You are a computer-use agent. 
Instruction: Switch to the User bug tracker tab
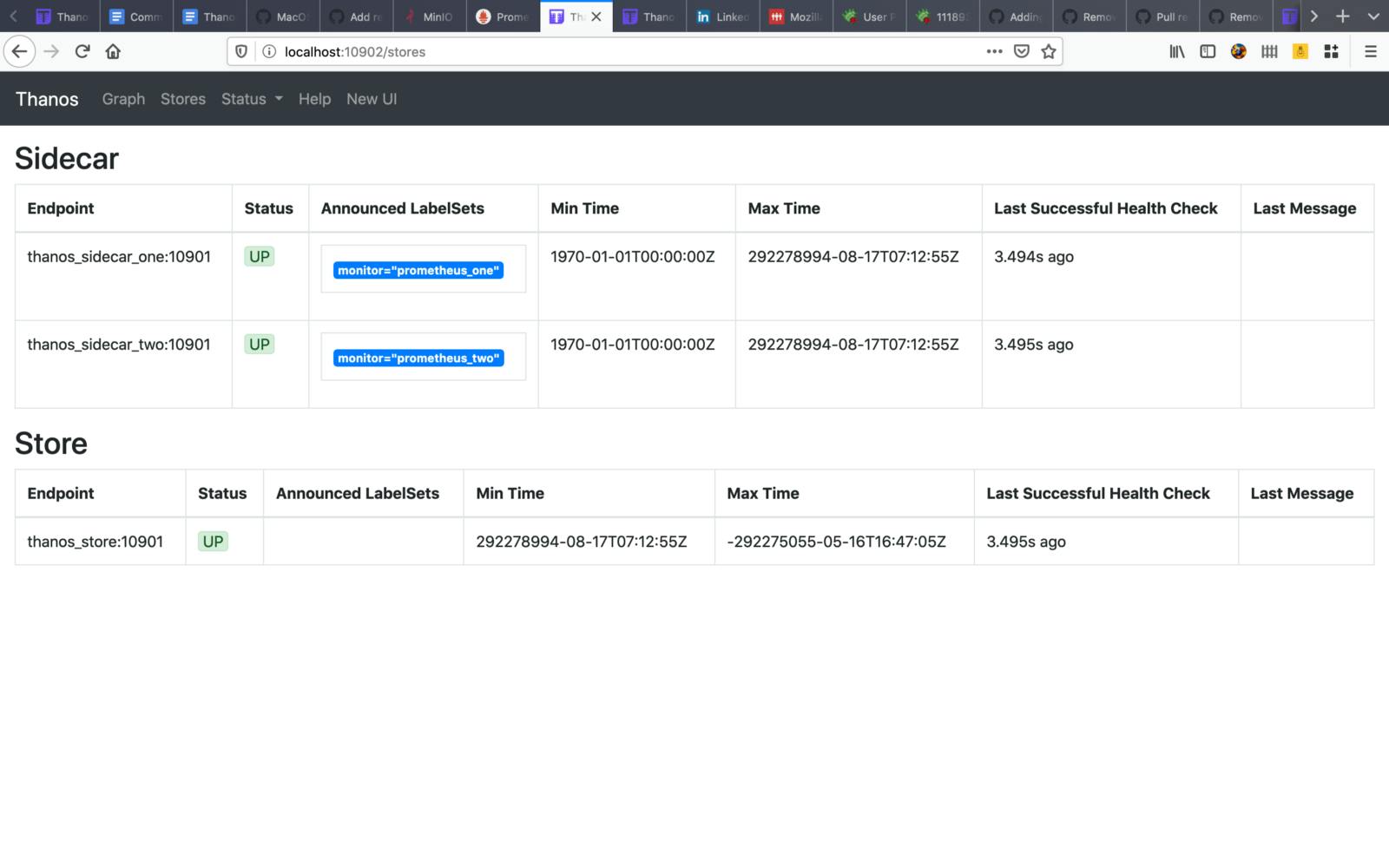[869, 16]
